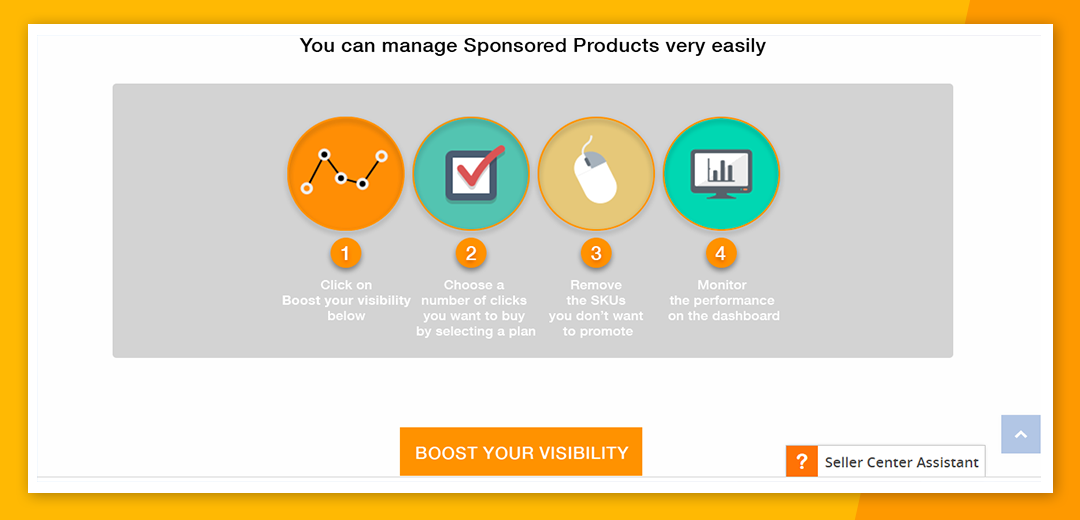Click the 'Remove the SKUs' step description
The width and height of the screenshot is (1080, 520).
(597, 308)
